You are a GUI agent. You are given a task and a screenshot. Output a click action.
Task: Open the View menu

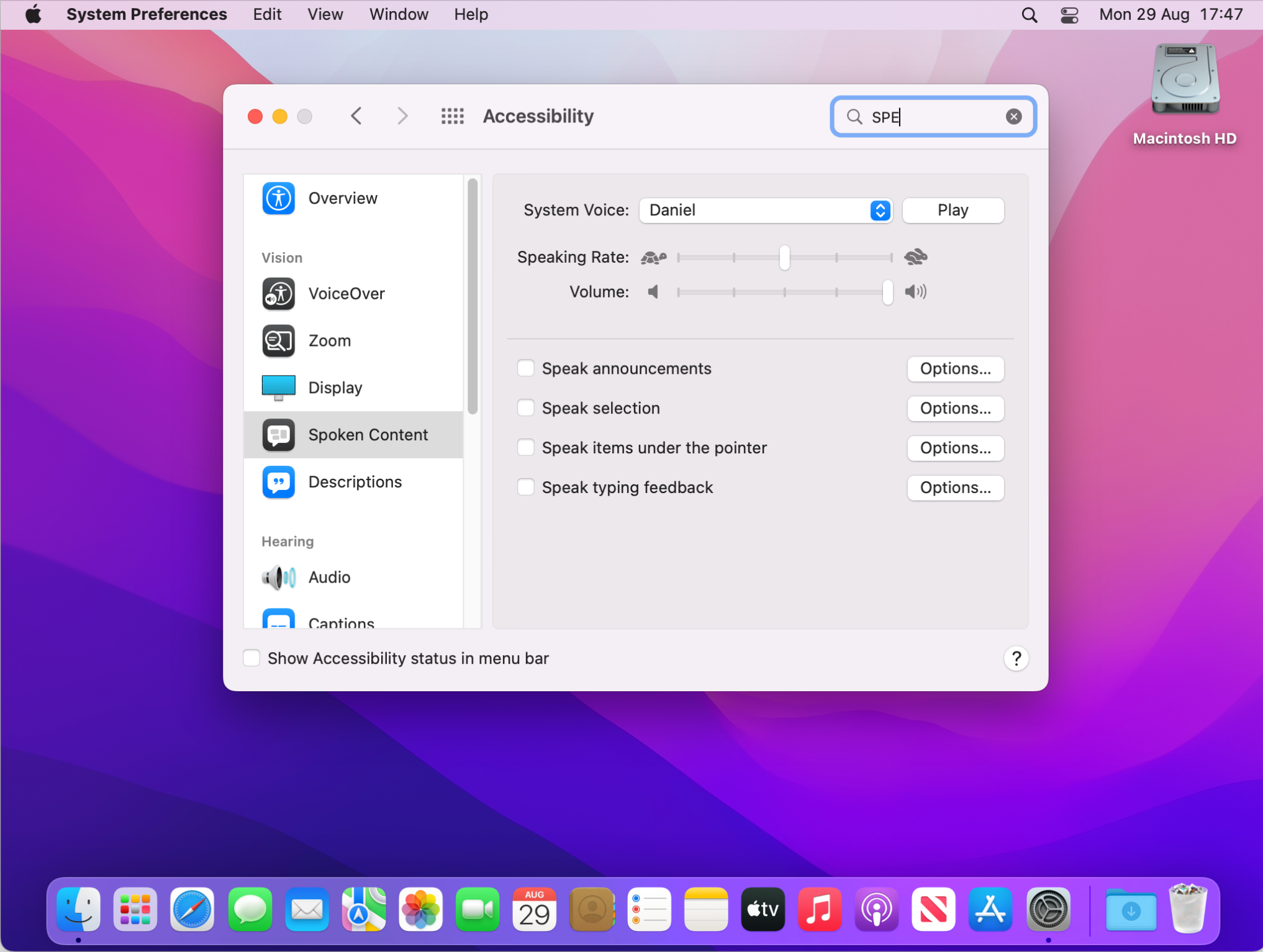pyautogui.click(x=325, y=14)
